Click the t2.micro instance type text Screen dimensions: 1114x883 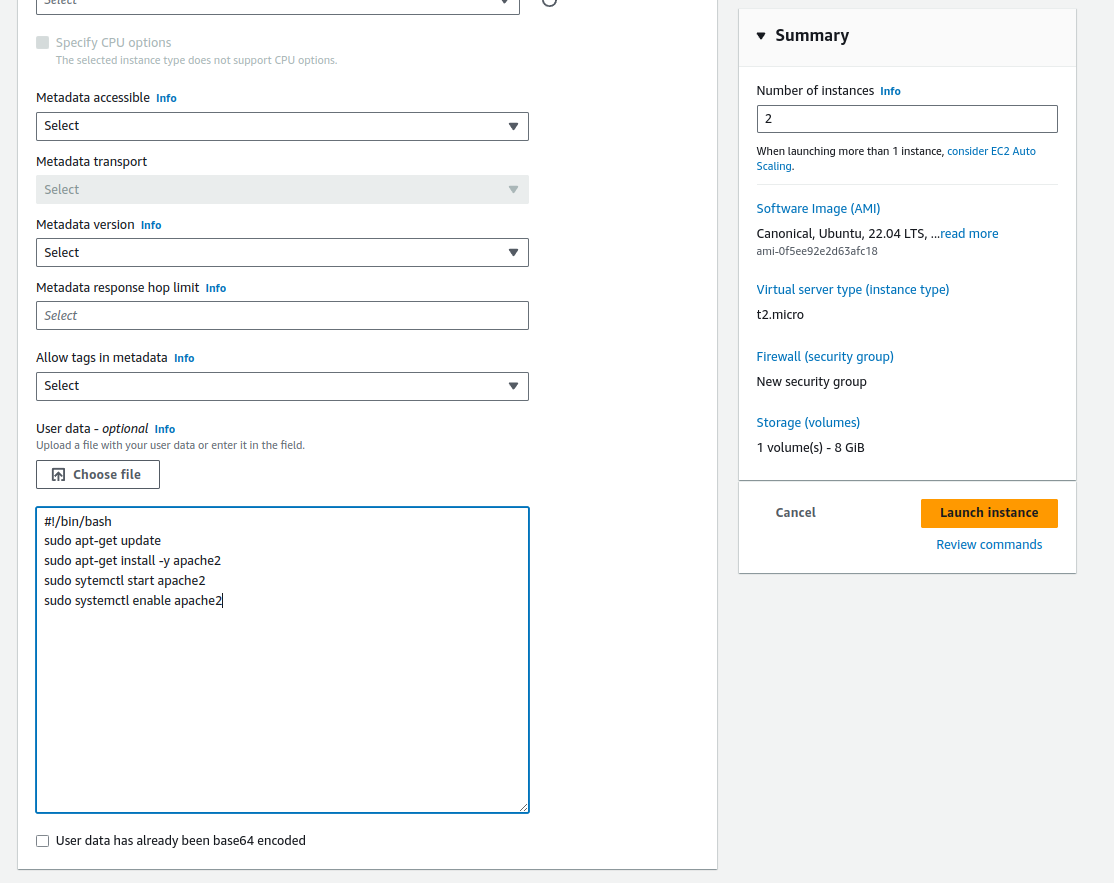click(780, 315)
